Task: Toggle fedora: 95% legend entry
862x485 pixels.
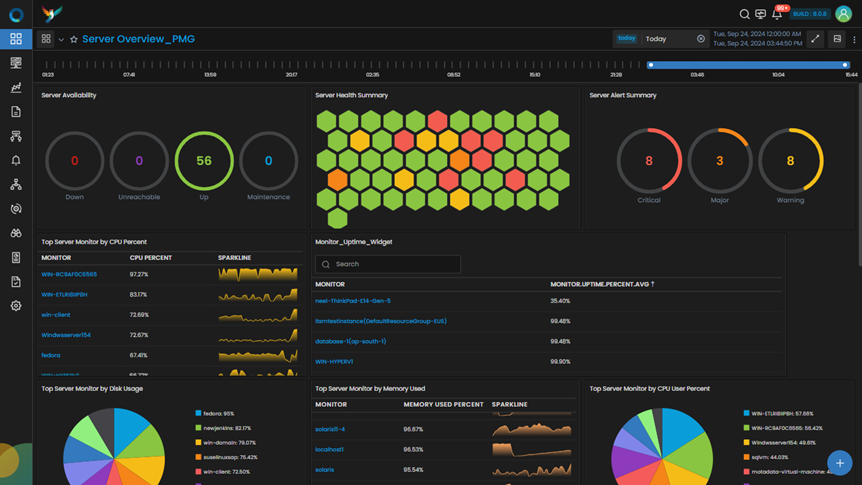Action: click(215, 413)
